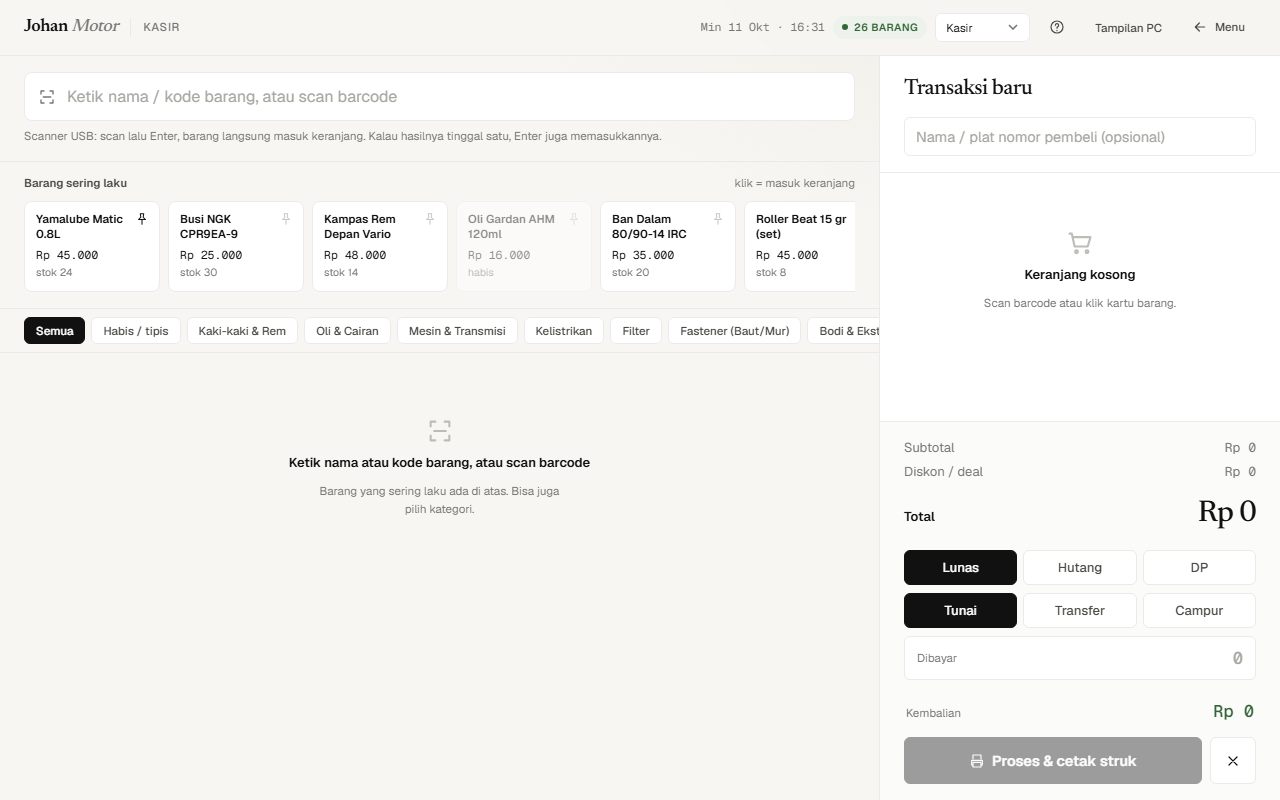Choose Campur payment method
This screenshot has width=1280, height=800.
click(x=1199, y=610)
